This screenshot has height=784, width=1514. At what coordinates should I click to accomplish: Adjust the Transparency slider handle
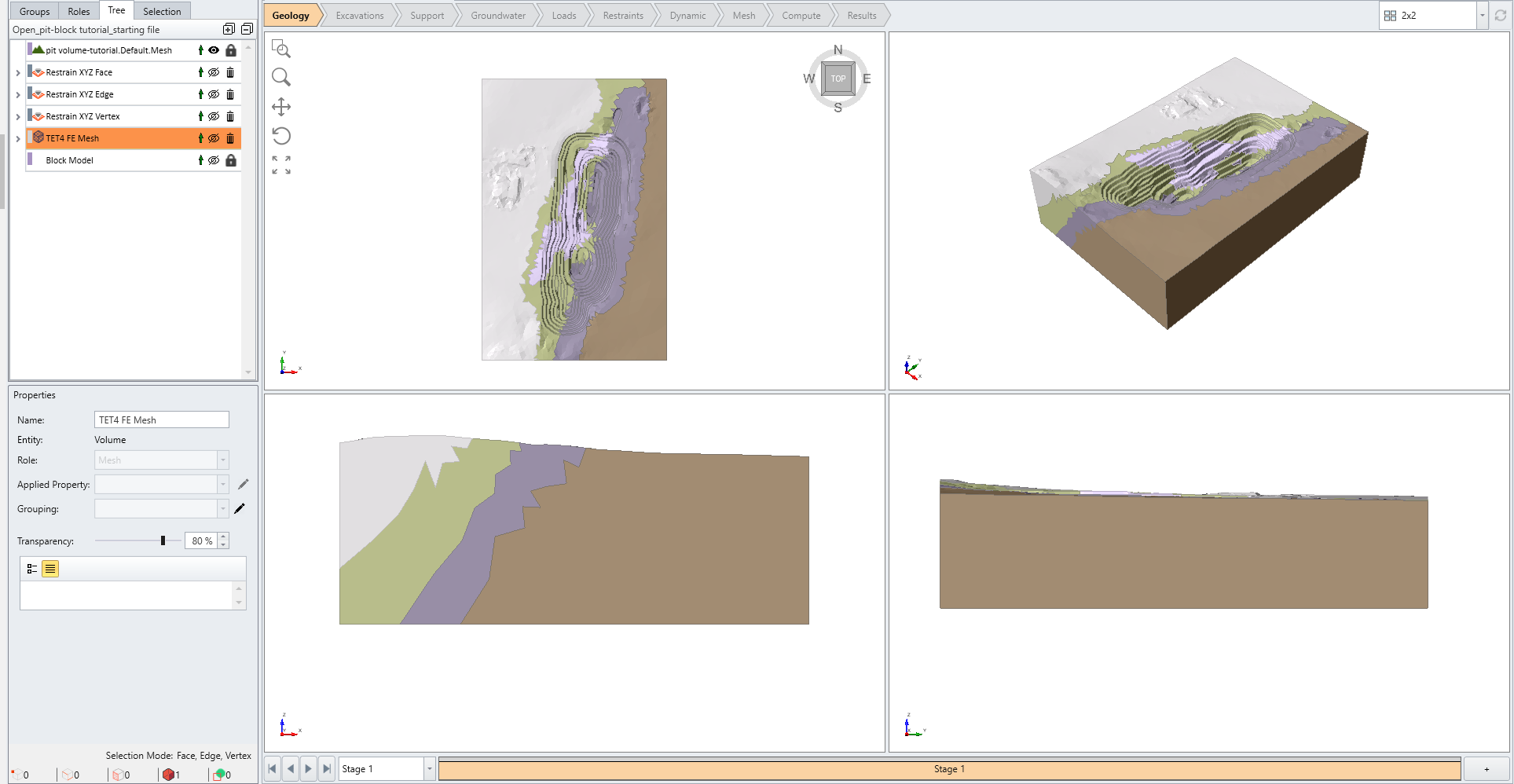pyautogui.click(x=163, y=540)
